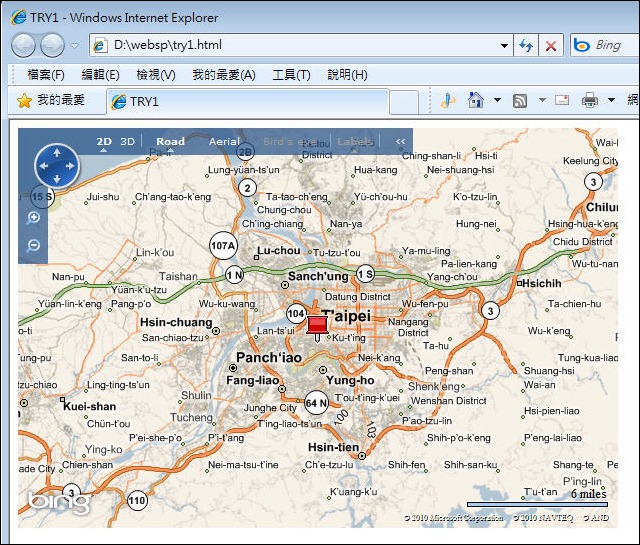Click the RSS feeds icon
The width and height of the screenshot is (640, 545).
click(x=520, y=100)
